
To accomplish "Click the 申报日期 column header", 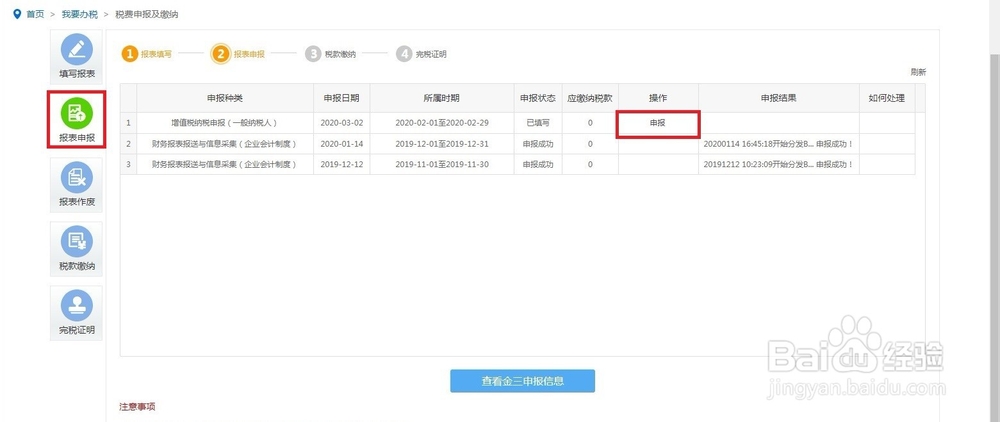I will point(341,98).
